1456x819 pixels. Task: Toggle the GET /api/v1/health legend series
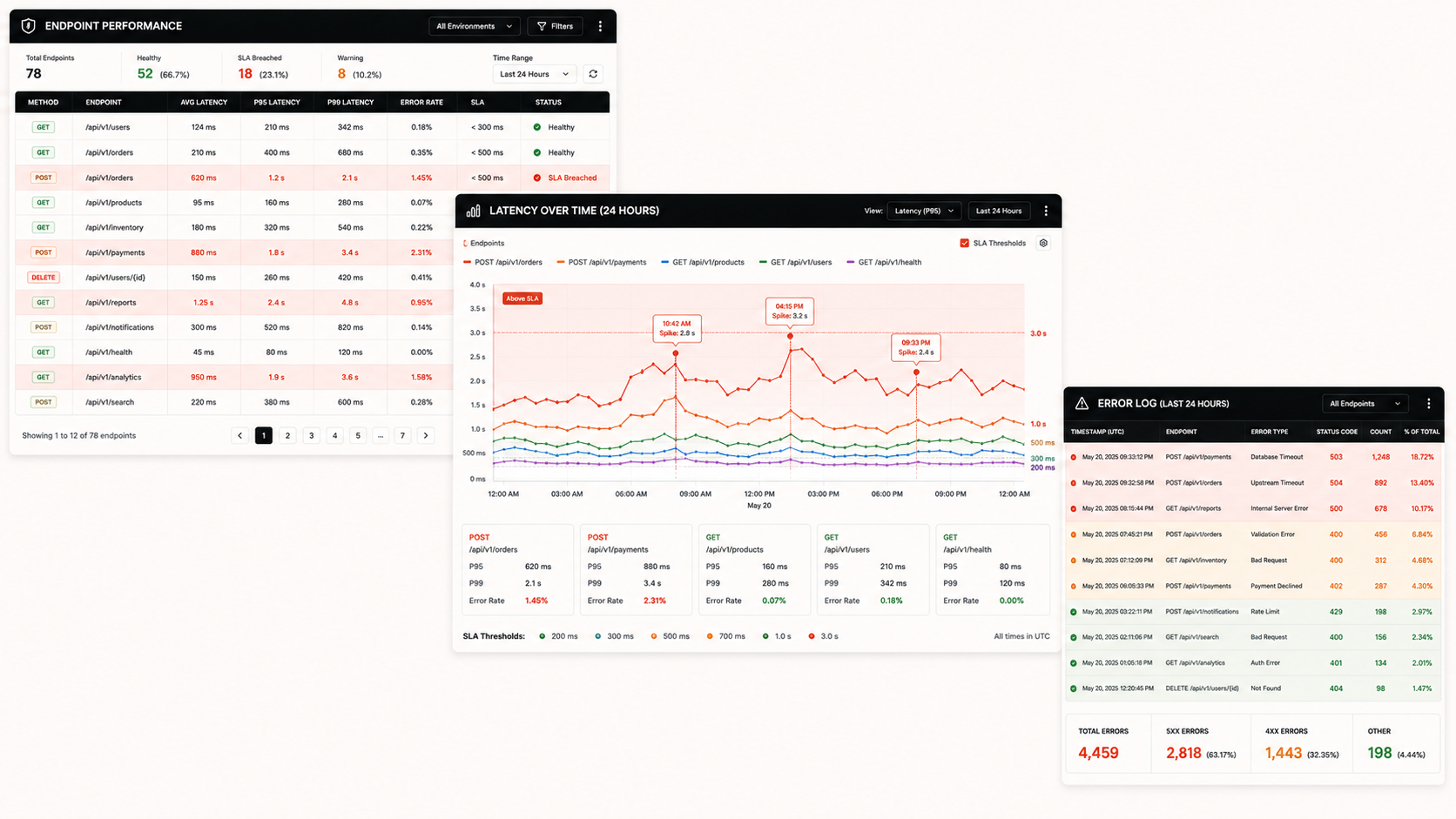pos(884,262)
